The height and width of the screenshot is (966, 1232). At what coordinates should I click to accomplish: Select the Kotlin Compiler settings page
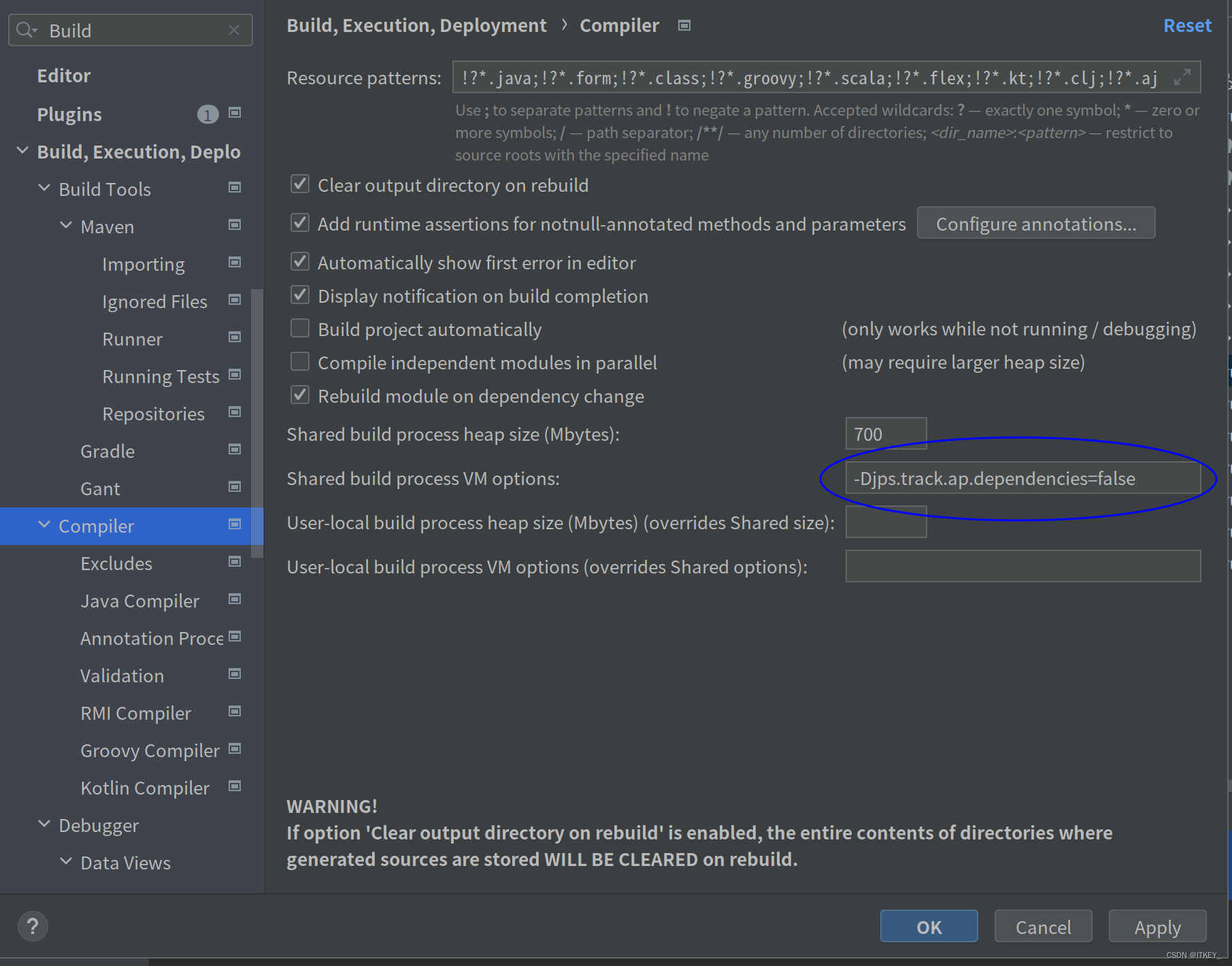click(x=145, y=788)
